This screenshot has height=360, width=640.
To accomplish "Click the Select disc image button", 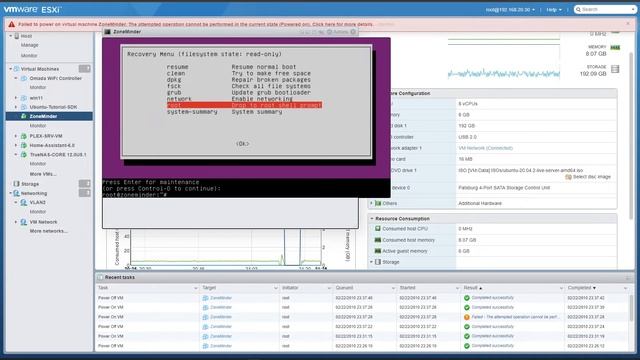I will point(588,177).
